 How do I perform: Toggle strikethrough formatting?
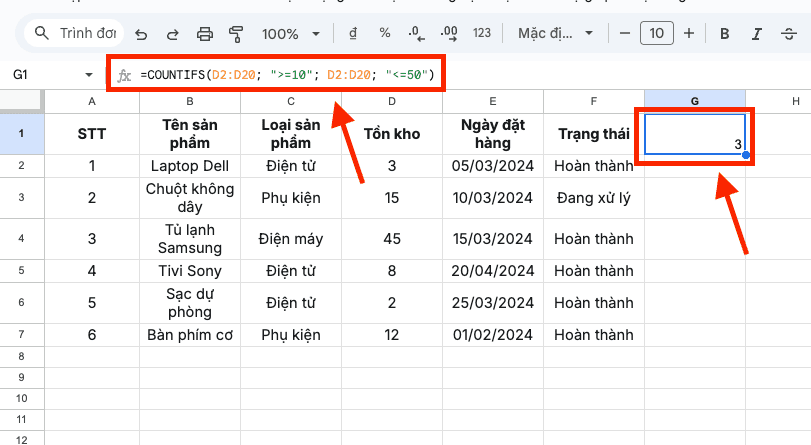tap(789, 34)
